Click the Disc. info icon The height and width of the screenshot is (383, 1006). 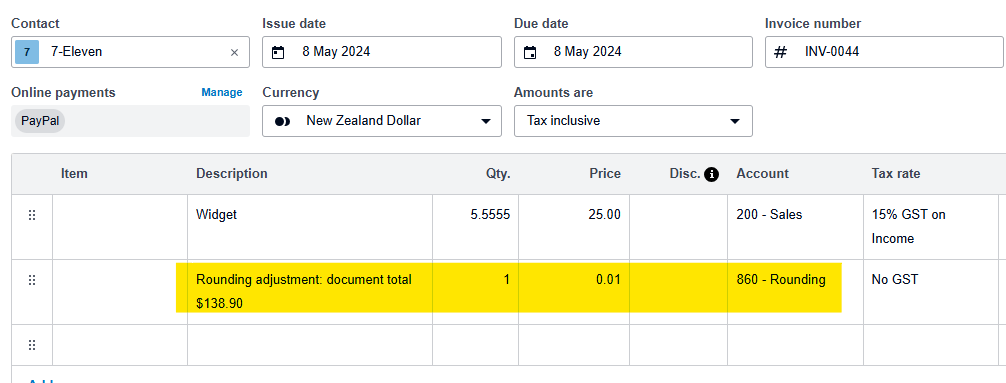coord(711,174)
